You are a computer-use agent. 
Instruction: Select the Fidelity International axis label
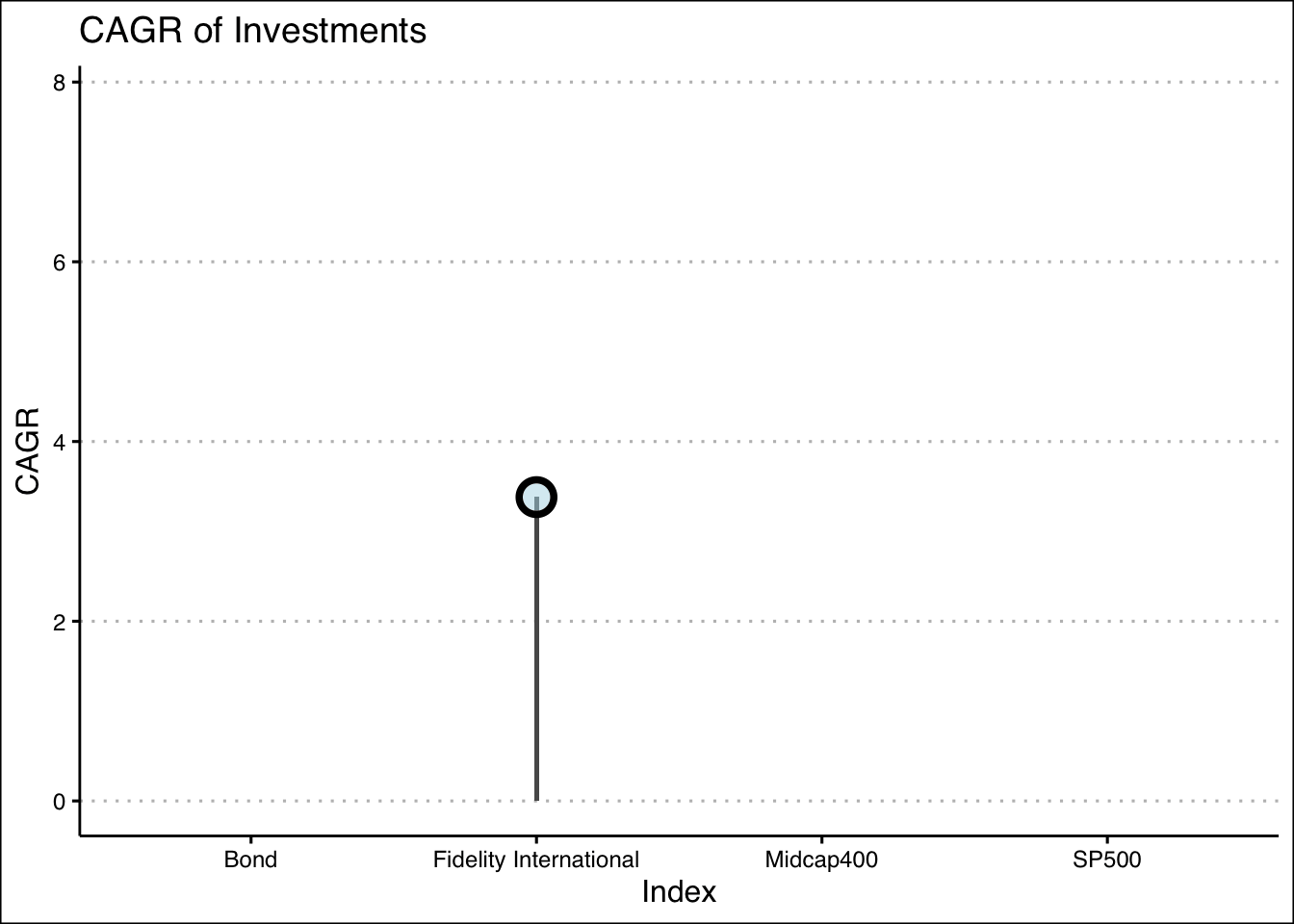pos(536,860)
